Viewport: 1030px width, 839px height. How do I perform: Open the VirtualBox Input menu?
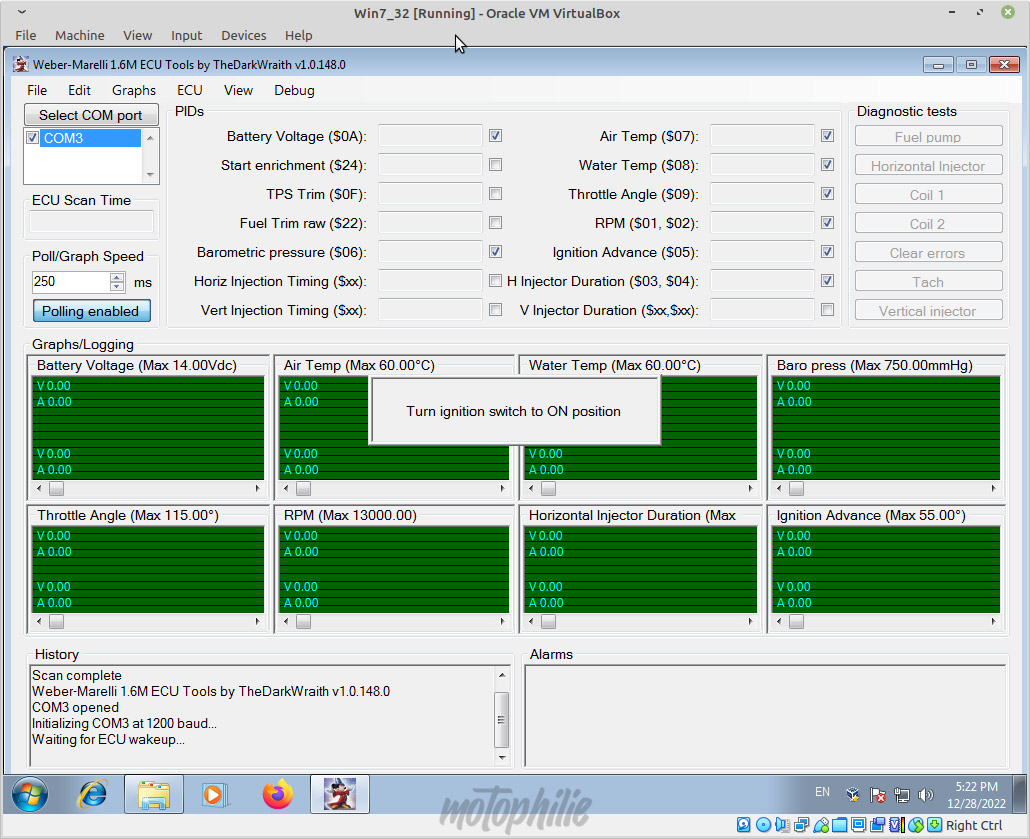(187, 35)
